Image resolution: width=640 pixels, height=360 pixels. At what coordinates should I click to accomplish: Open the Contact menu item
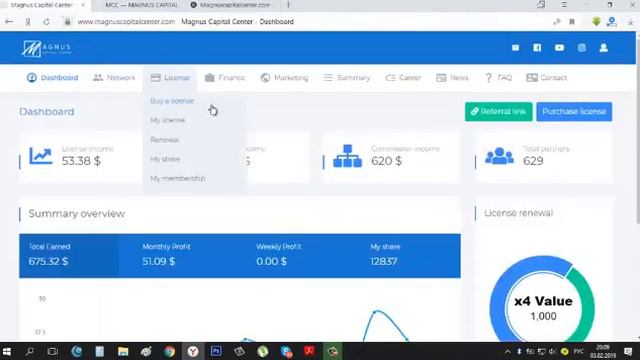547,78
